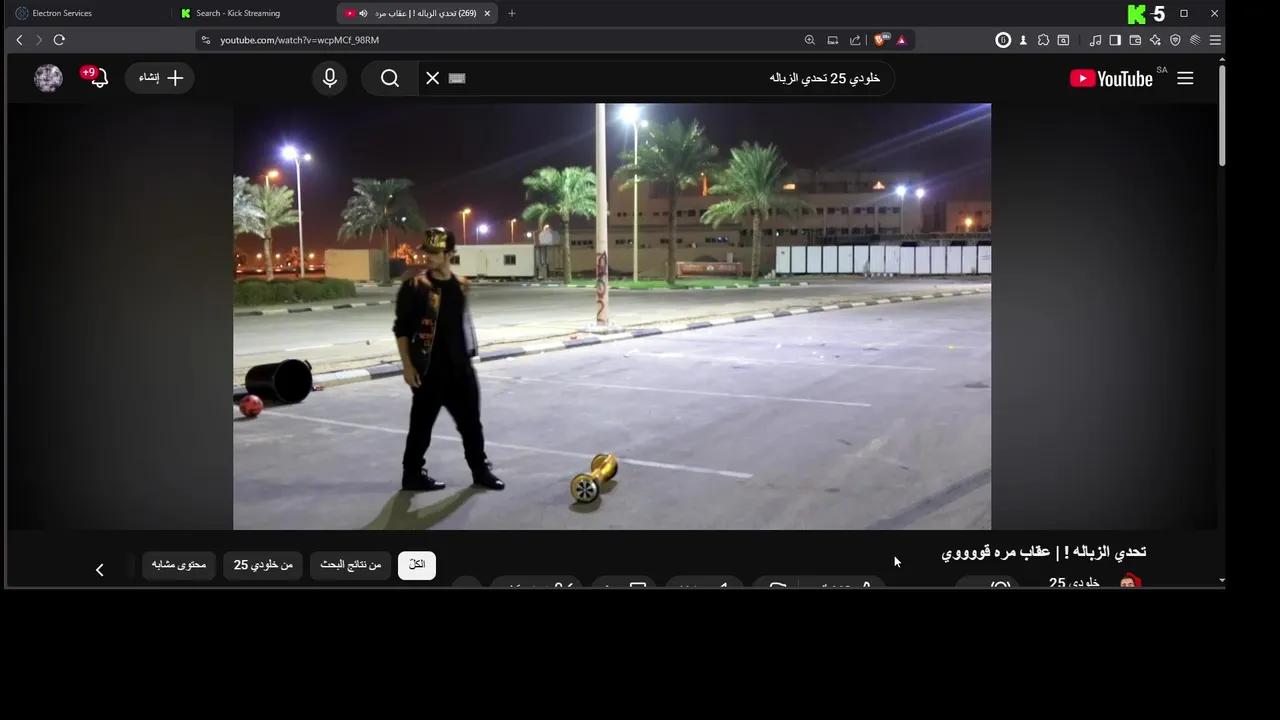
Task: Open the YouTube home logo
Action: coord(1112,79)
